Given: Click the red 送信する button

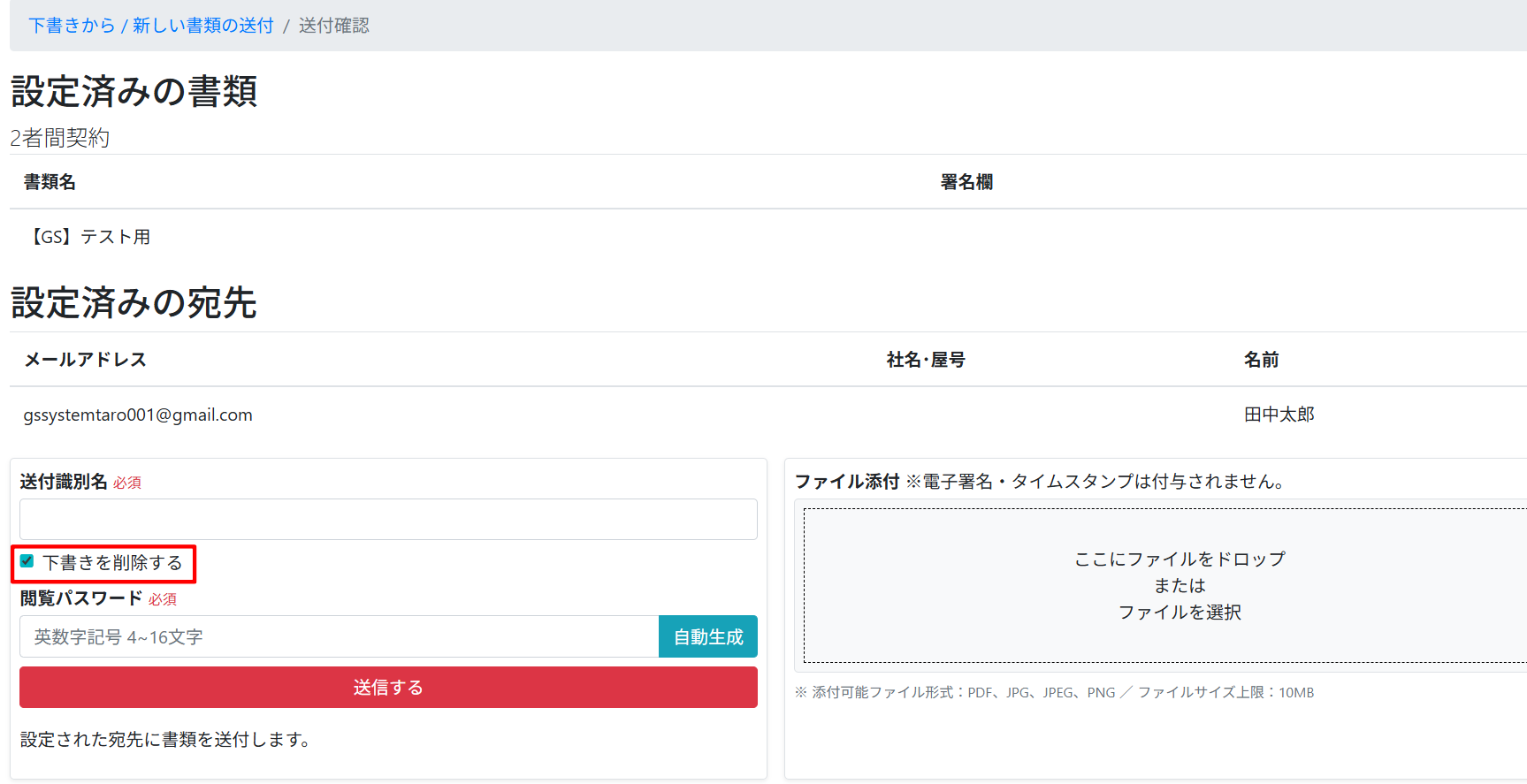Looking at the screenshot, I should (x=388, y=688).
